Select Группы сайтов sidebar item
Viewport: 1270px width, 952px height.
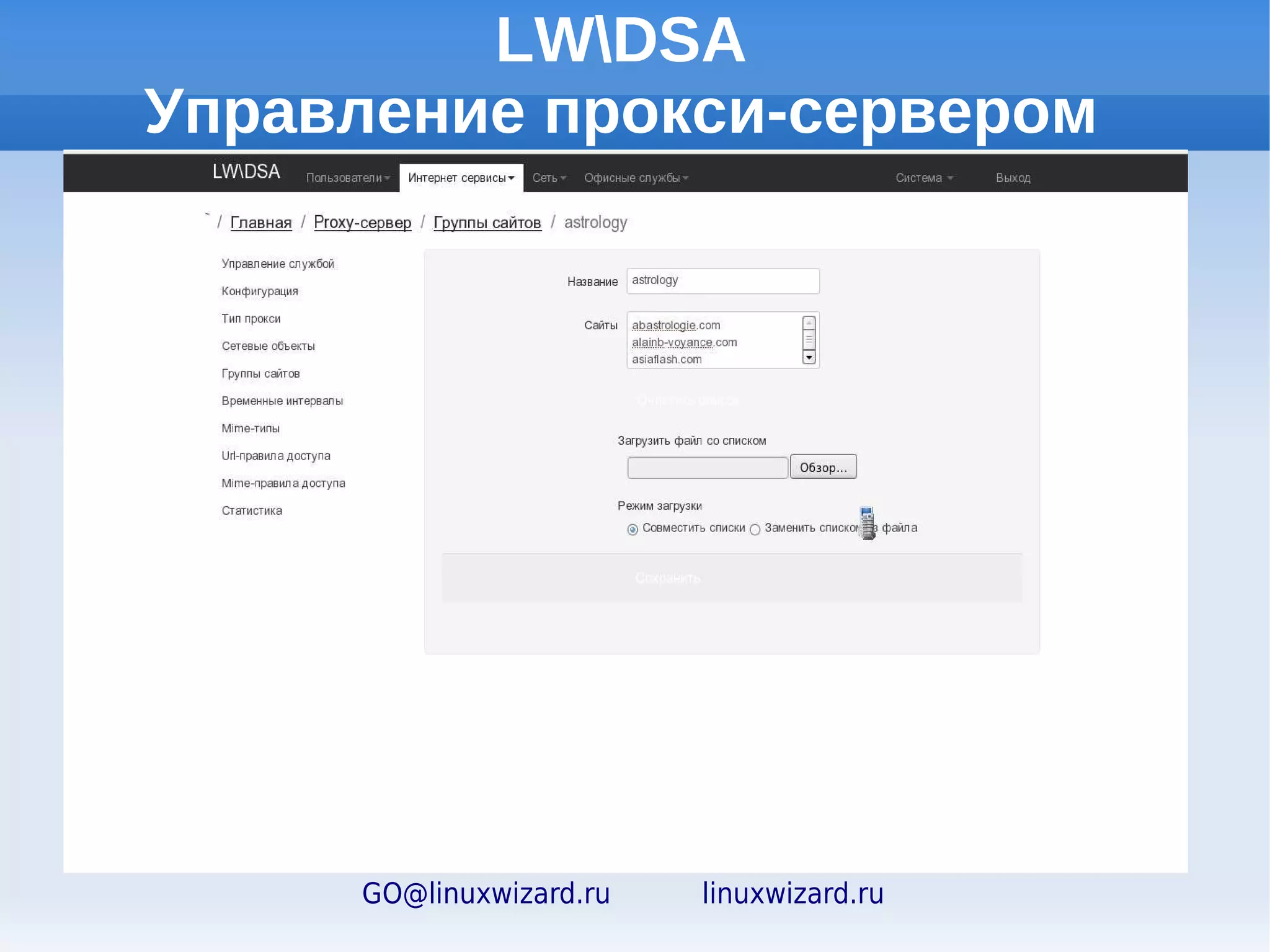[261, 373]
